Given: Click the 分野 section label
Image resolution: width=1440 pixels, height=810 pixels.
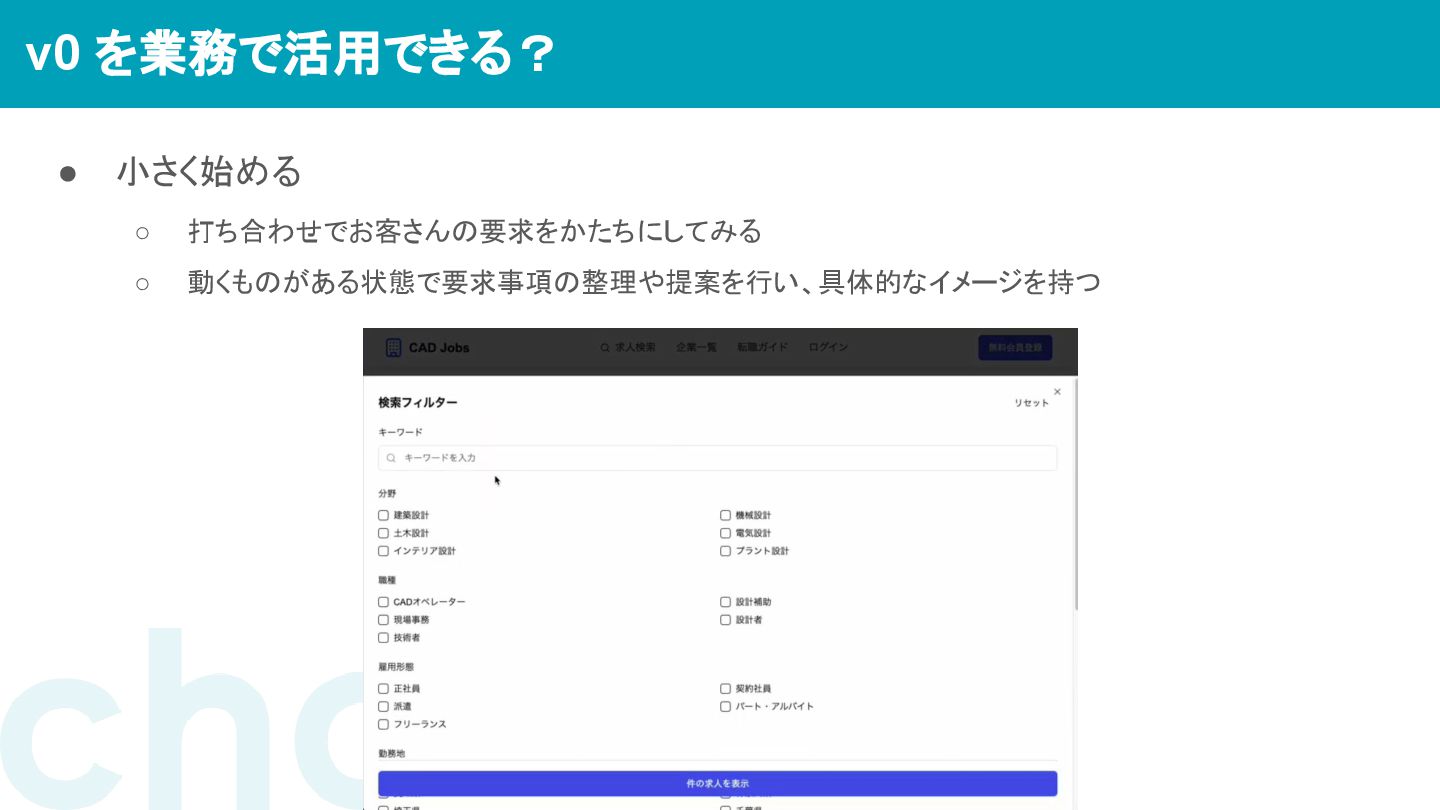Looking at the screenshot, I should (387, 494).
